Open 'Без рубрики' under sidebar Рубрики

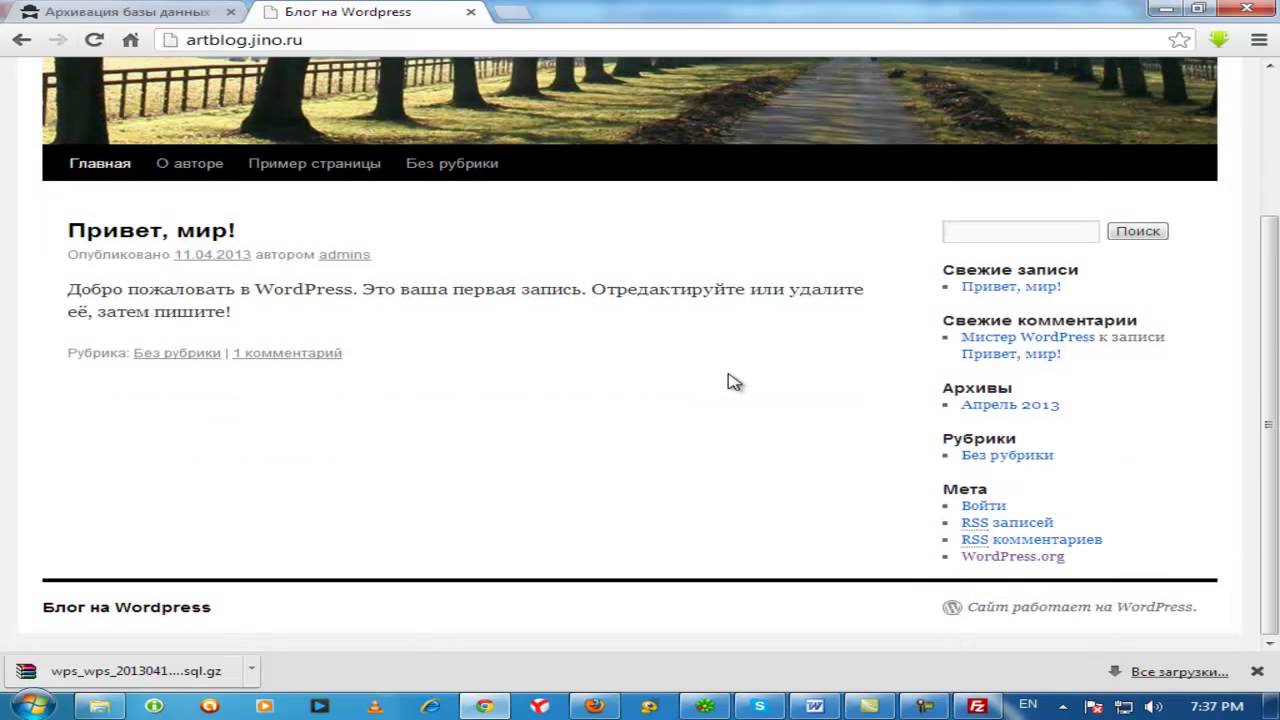click(x=1007, y=455)
